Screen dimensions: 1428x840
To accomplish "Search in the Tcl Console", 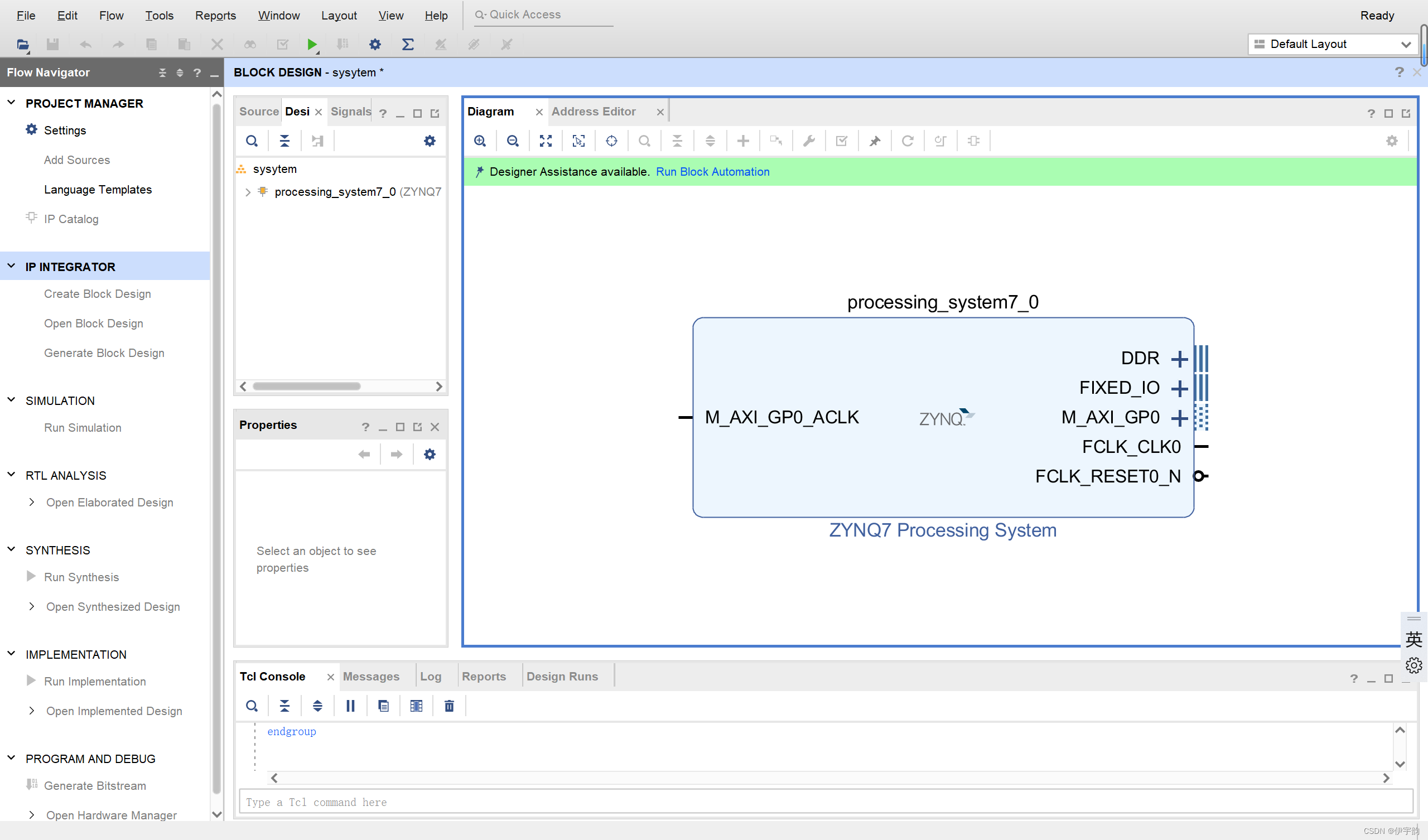I will 252,706.
